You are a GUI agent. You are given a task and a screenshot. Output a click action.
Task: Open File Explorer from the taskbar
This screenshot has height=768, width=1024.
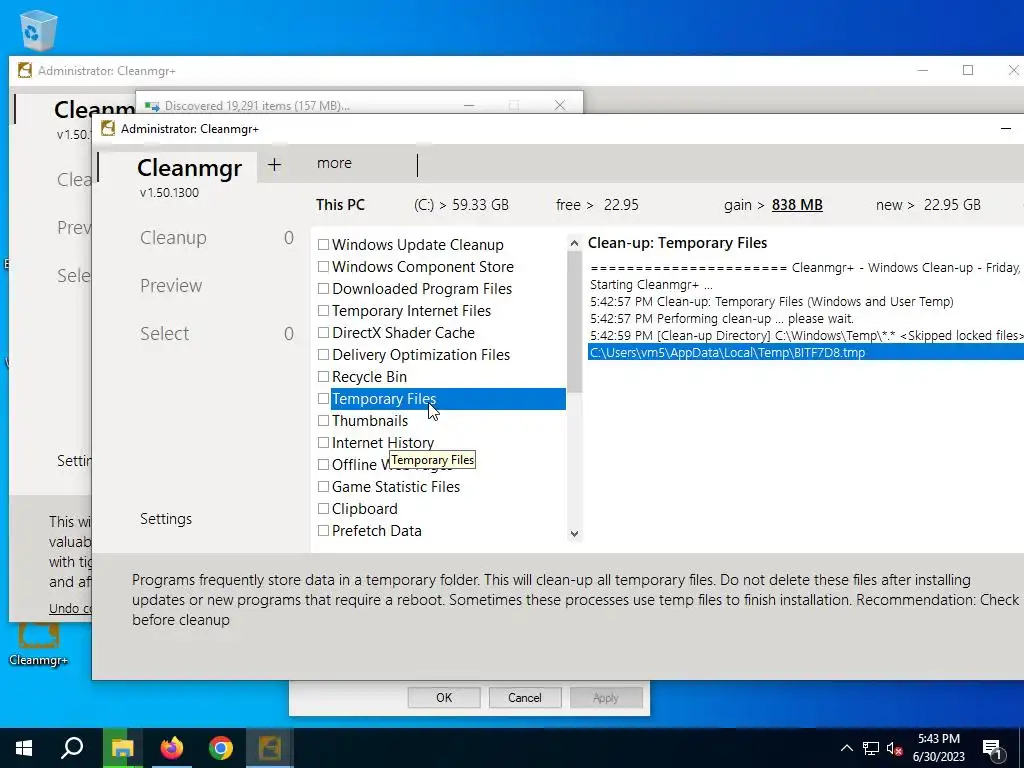pos(122,748)
